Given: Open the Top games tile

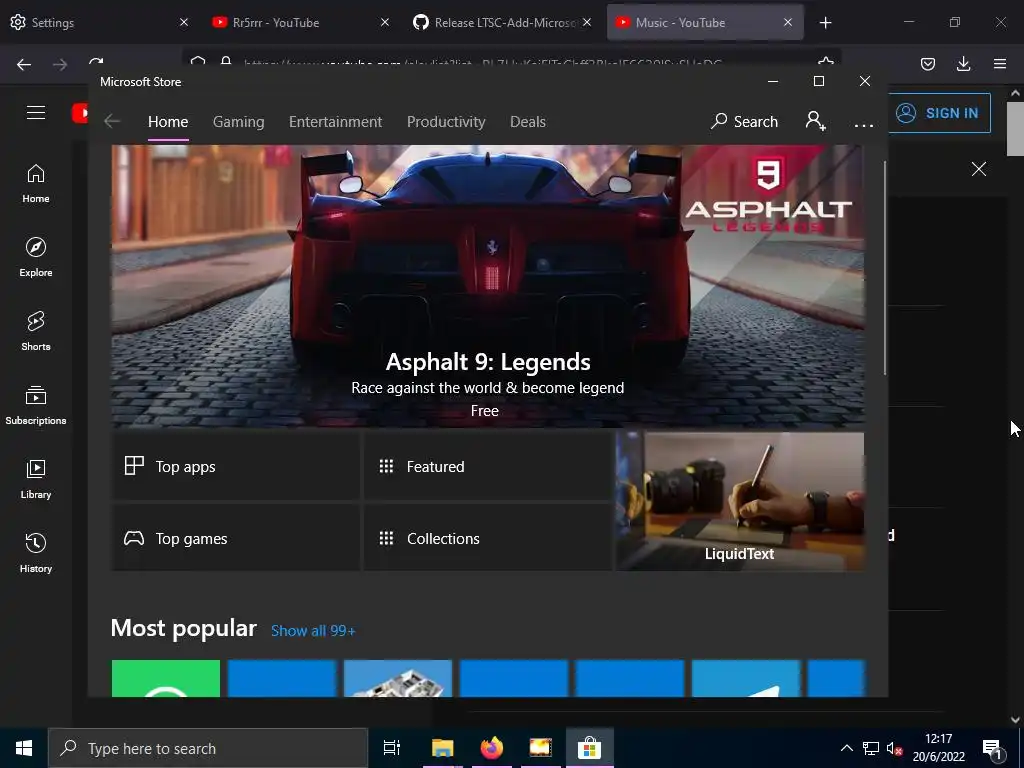Looking at the screenshot, I should 236,539.
